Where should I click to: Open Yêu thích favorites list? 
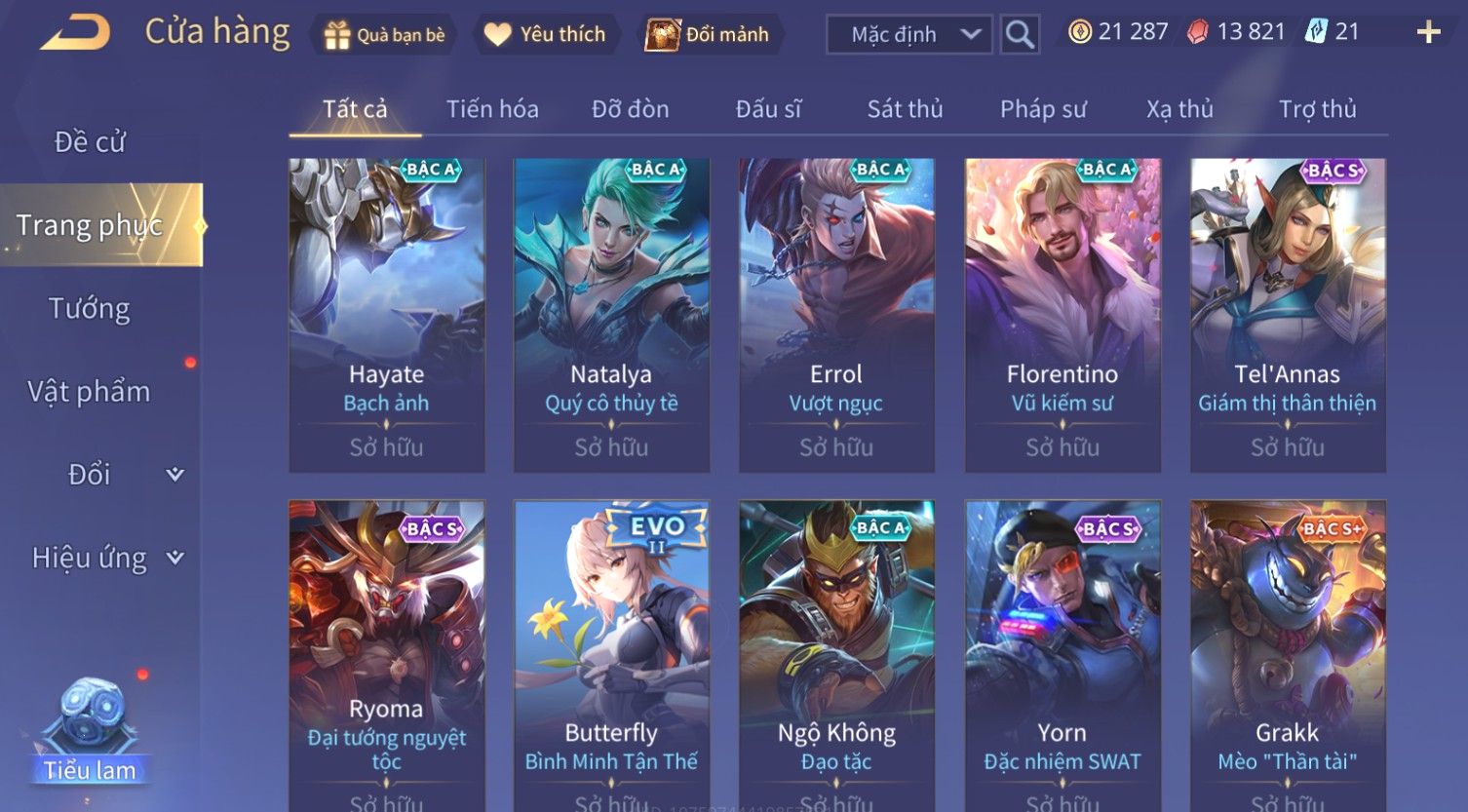point(545,34)
